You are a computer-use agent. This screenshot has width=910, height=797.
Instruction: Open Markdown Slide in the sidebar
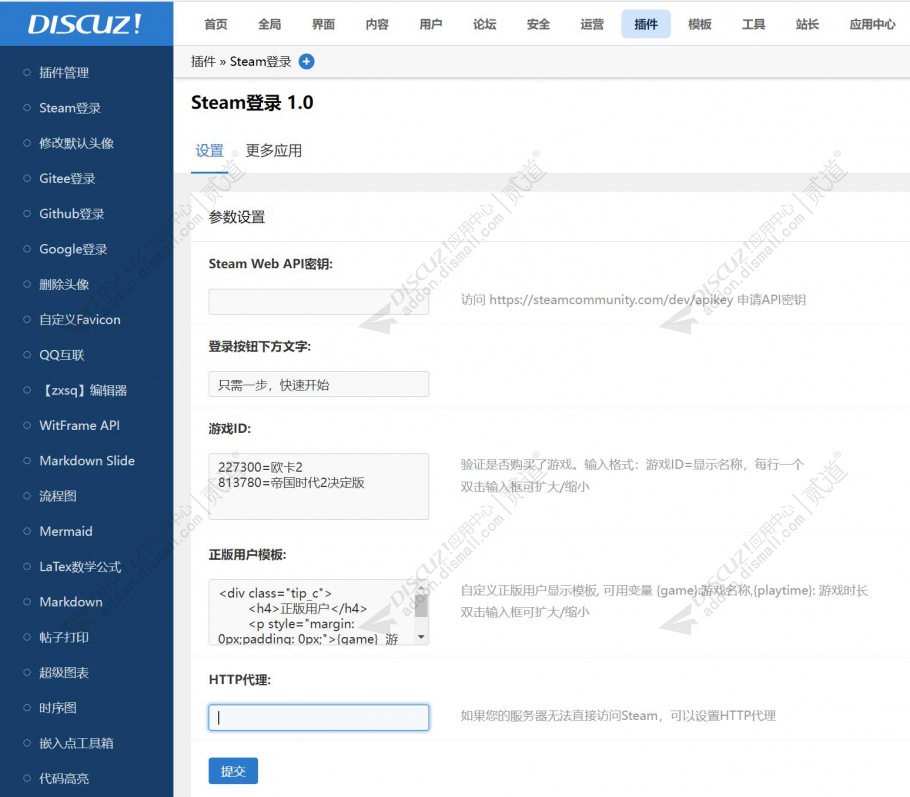click(x=87, y=461)
